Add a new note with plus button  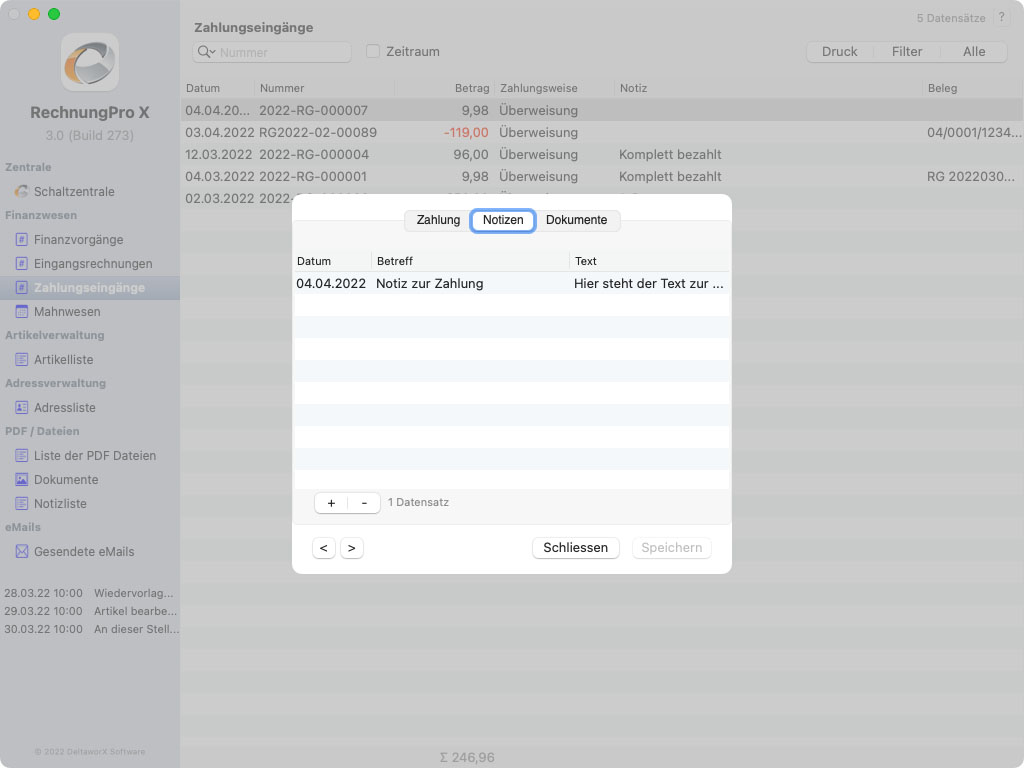331,503
